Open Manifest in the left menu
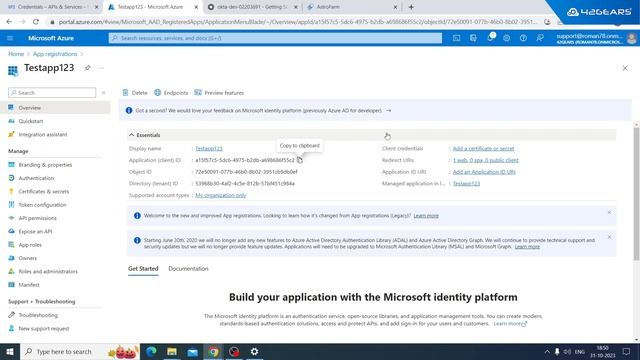 (29, 285)
